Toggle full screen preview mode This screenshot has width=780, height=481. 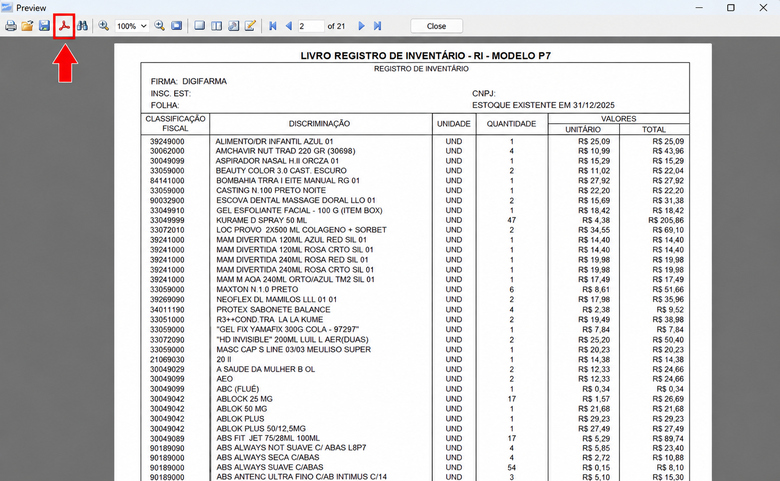coord(177,26)
